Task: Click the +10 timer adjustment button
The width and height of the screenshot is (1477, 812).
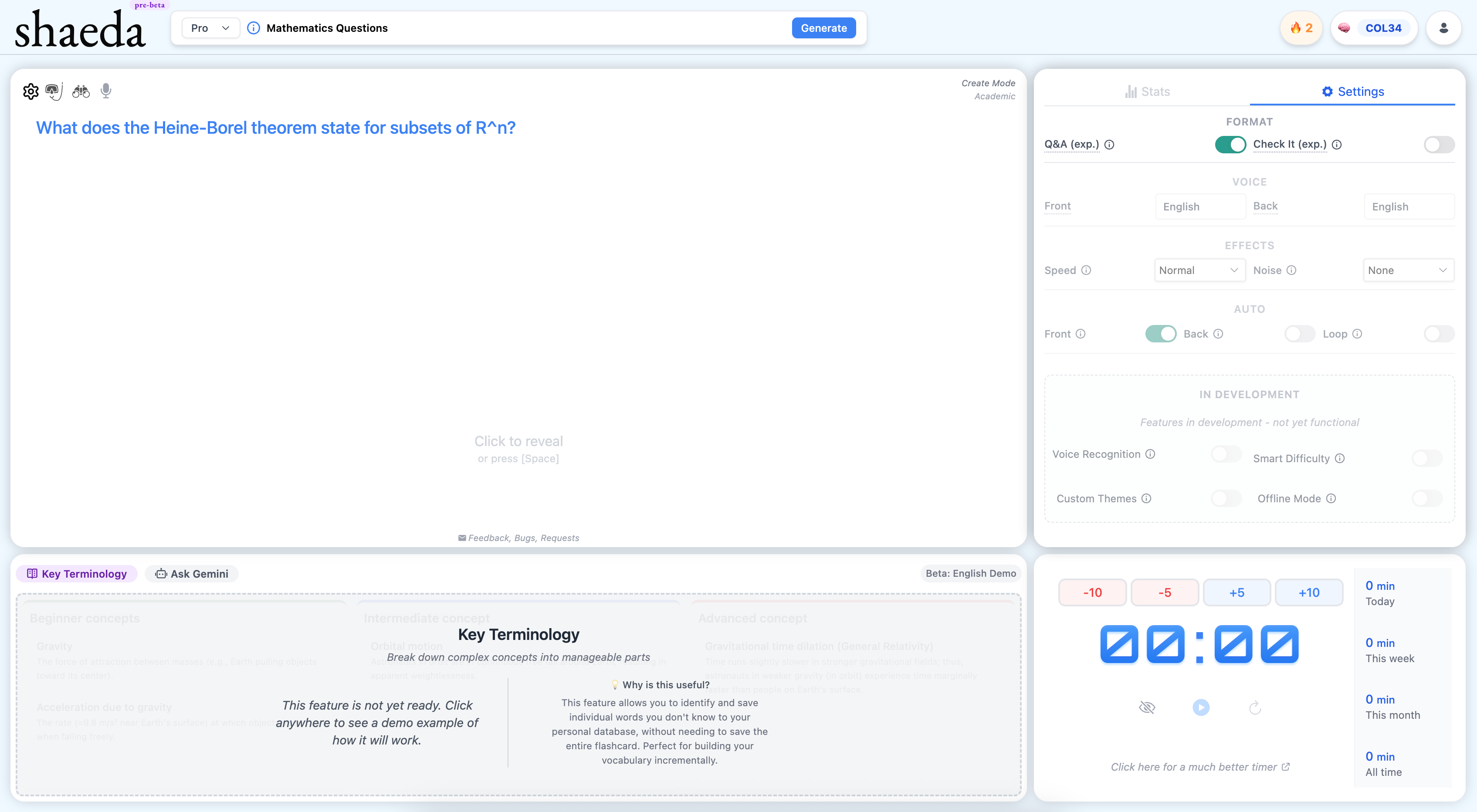Action: click(x=1308, y=592)
